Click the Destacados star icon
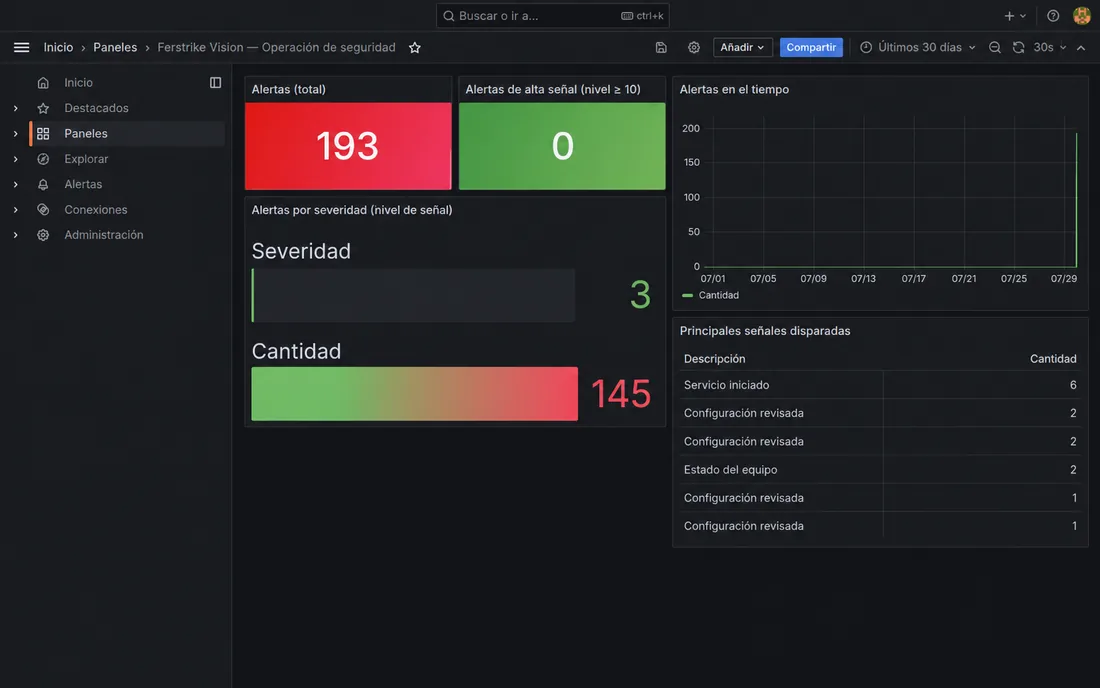This screenshot has height=688, width=1100. click(x=43, y=108)
